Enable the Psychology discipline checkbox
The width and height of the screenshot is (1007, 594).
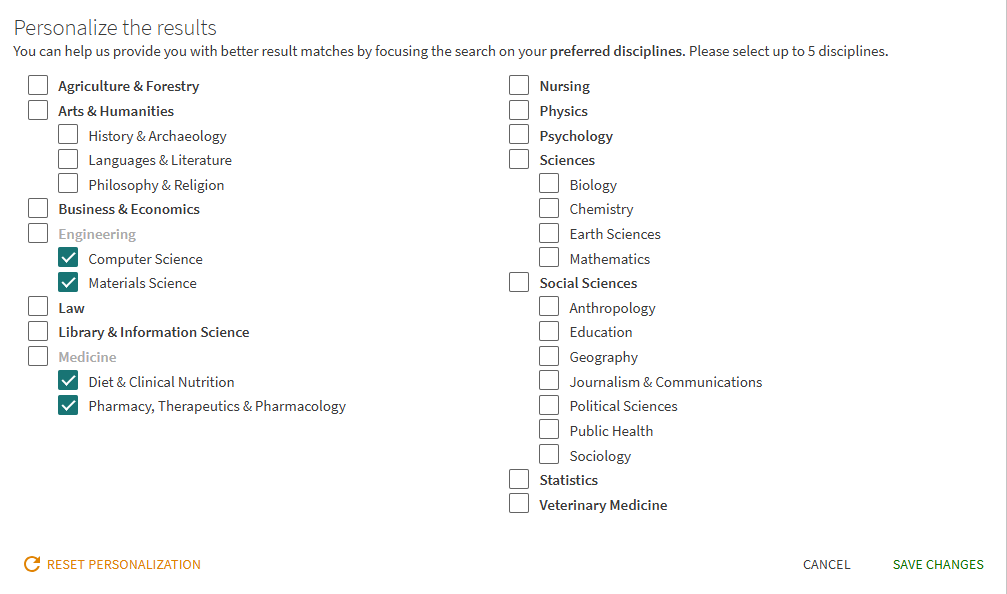tap(519, 135)
